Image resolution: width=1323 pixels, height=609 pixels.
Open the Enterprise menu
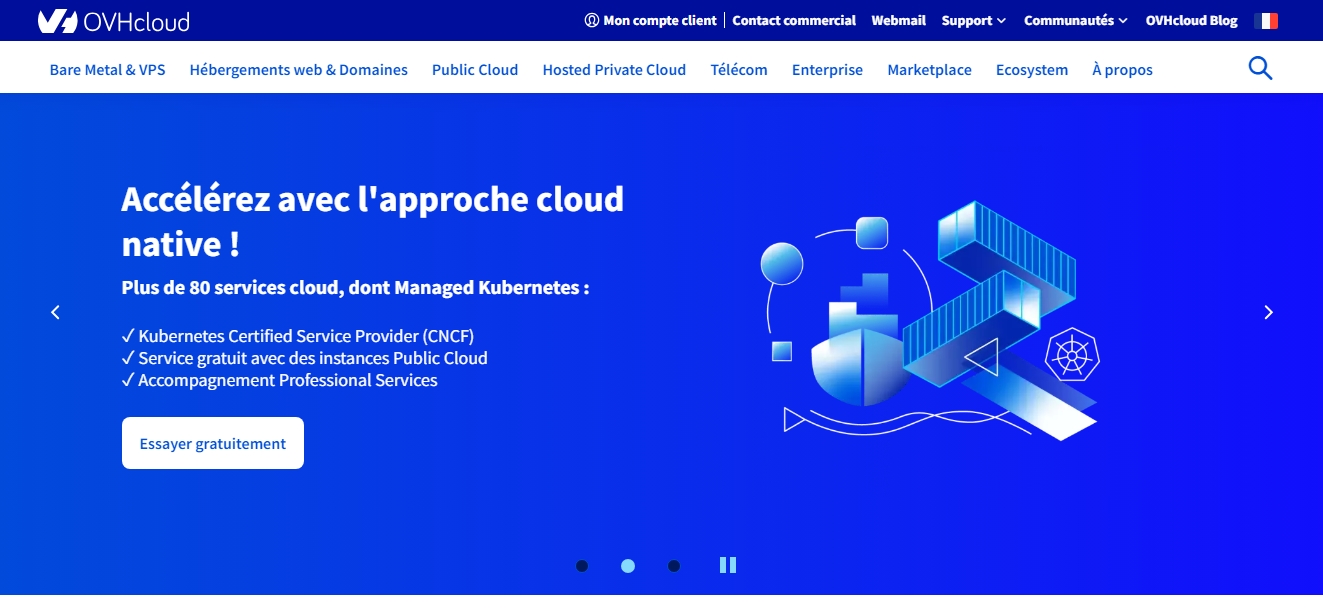pyautogui.click(x=827, y=70)
